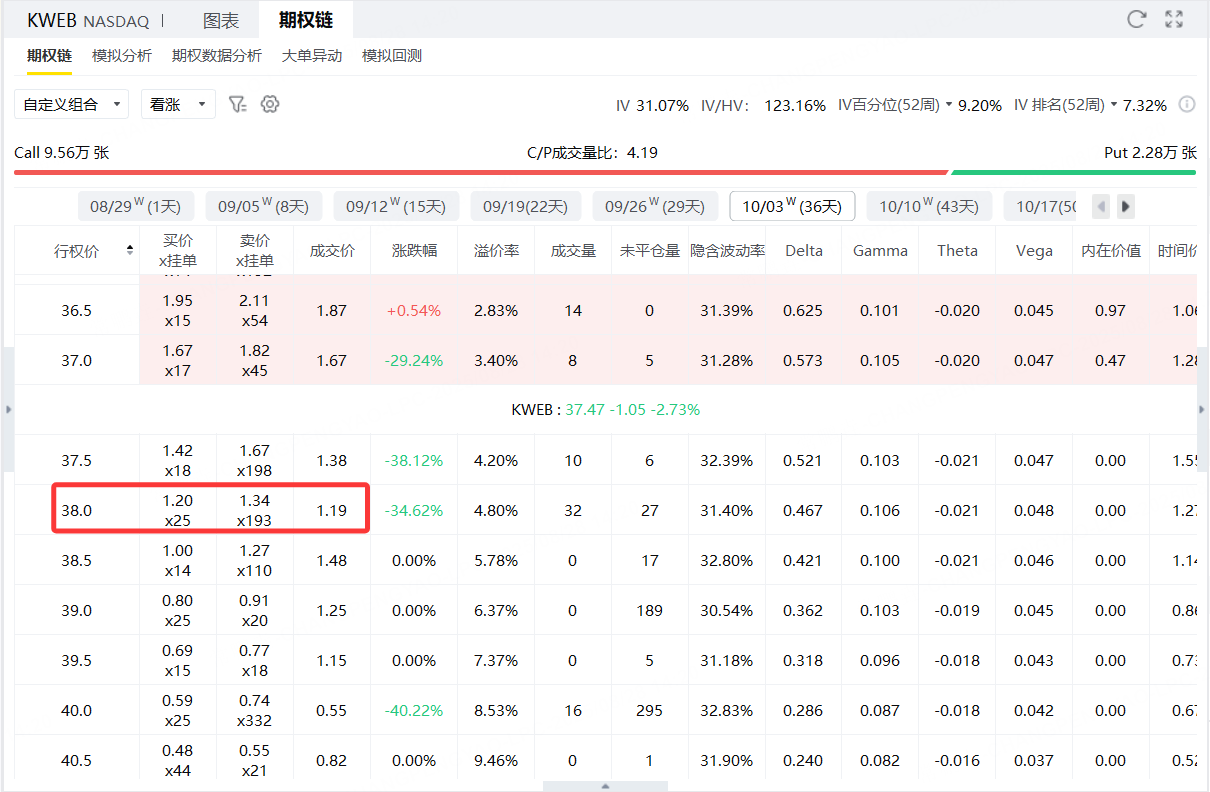Viewport: 1210px width, 792px height.
Task: Open the 模拟分析 sub-tab
Action: [122, 56]
